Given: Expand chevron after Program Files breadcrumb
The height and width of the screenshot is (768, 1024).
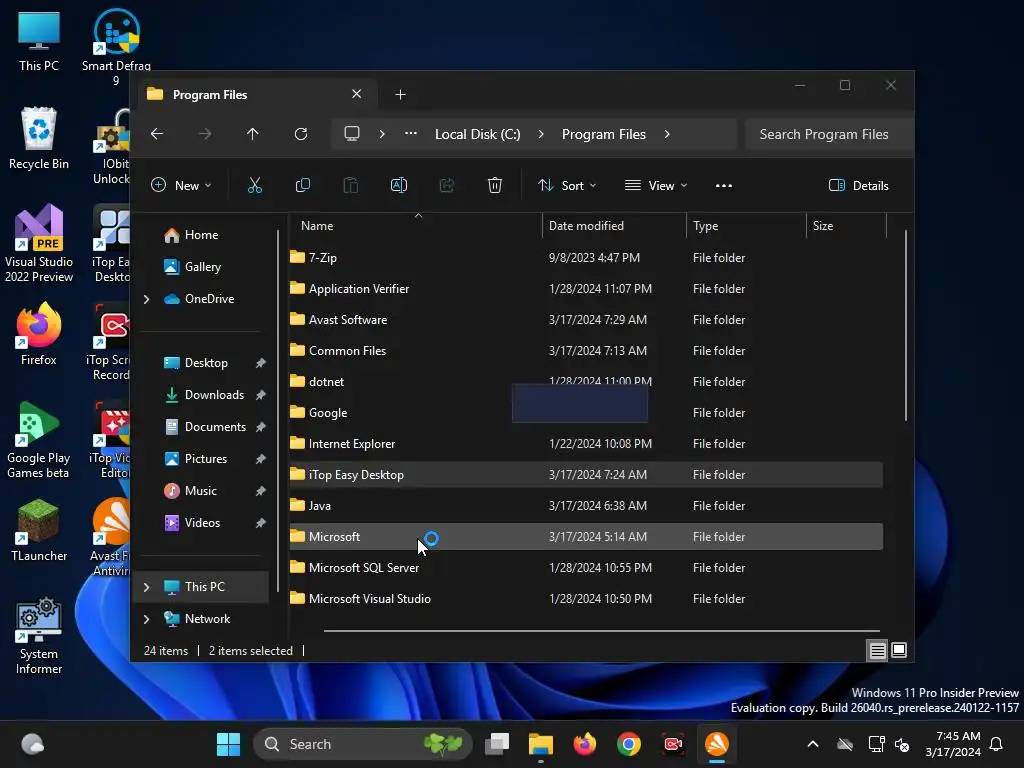Looking at the screenshot, I should click(667, 134).
